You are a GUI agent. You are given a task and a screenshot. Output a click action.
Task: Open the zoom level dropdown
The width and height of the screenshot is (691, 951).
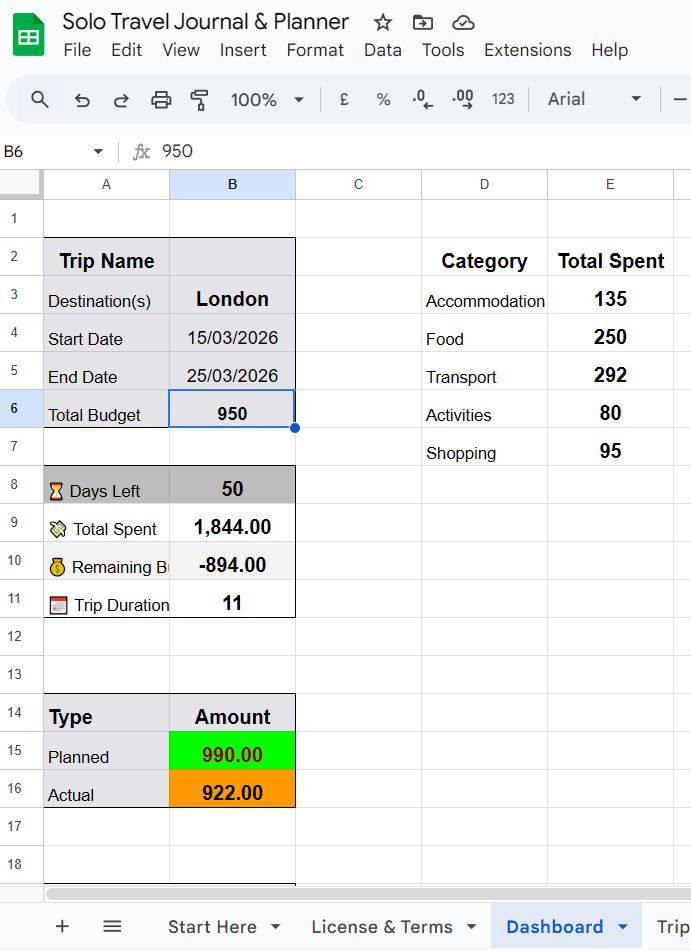pos(267,99)
